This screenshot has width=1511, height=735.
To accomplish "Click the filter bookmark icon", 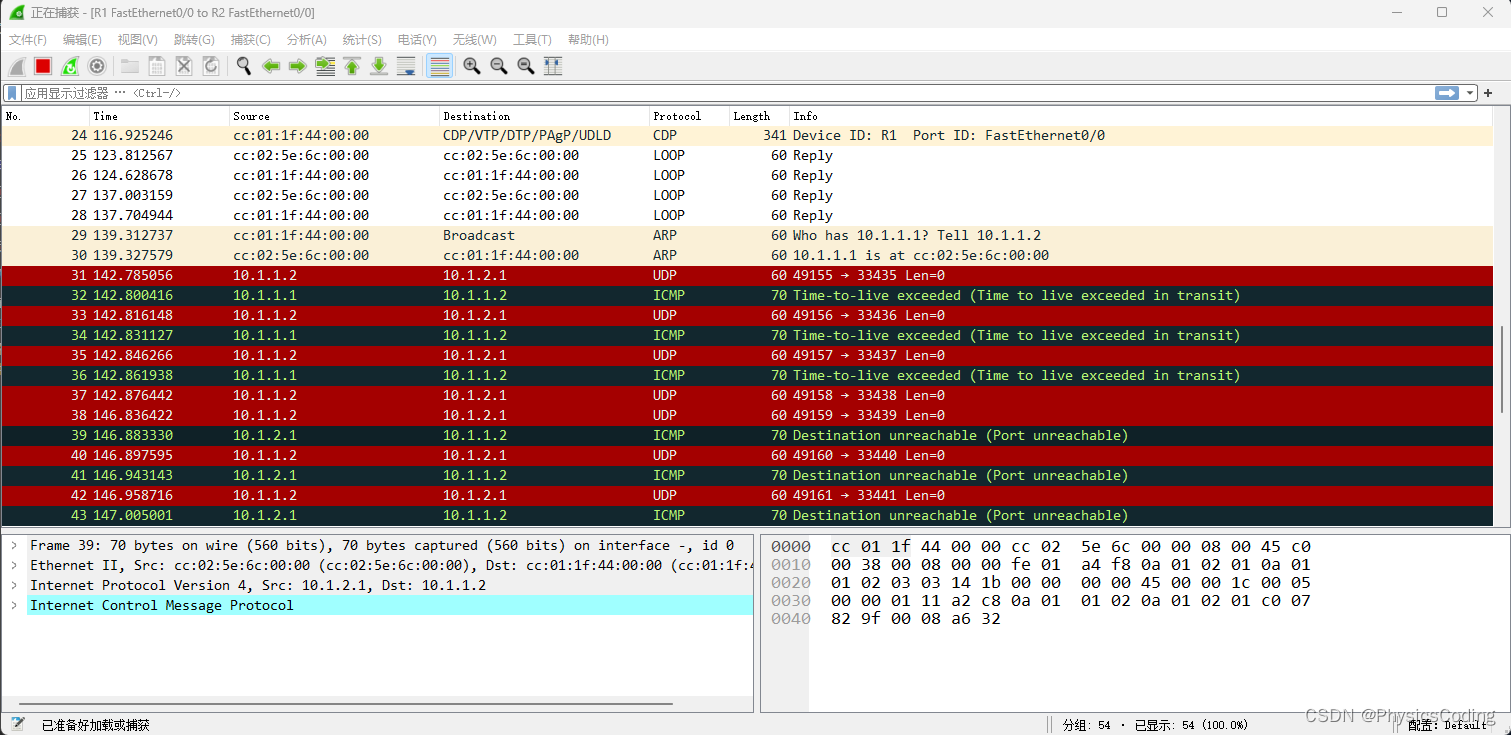I will coord(11,92).
